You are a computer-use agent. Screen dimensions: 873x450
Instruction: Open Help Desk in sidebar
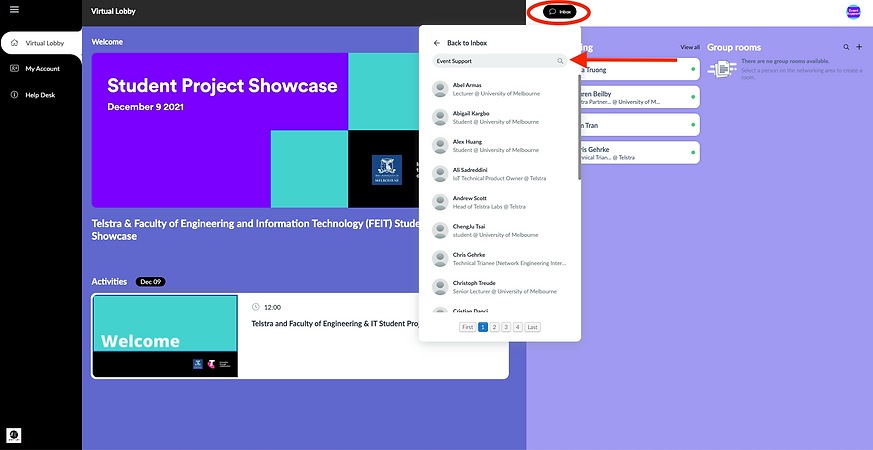pyautogui.click(x=41, y=95)
